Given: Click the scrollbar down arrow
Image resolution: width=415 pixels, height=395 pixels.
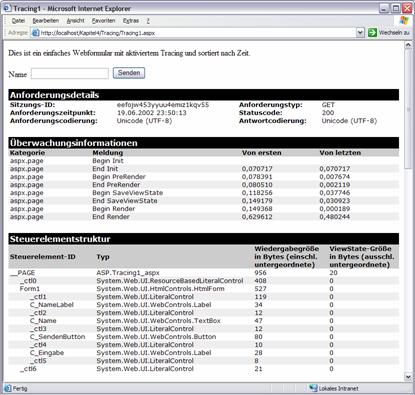Looking at the screenshot, I should 408,377.
